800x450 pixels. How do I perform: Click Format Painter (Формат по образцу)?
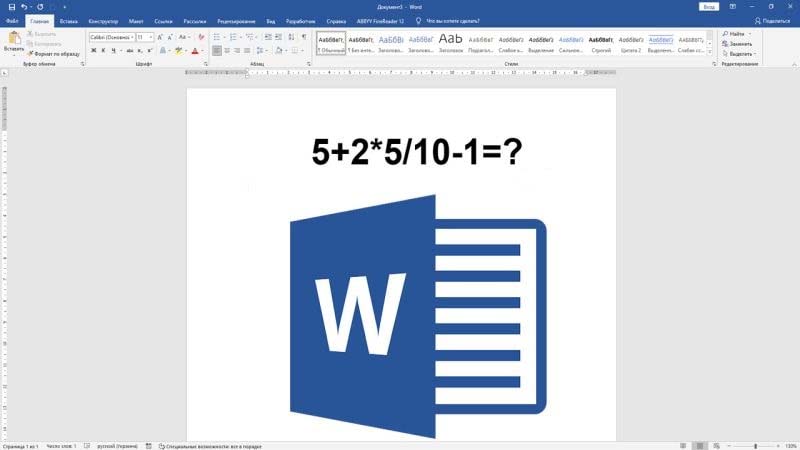pos(54,54)
